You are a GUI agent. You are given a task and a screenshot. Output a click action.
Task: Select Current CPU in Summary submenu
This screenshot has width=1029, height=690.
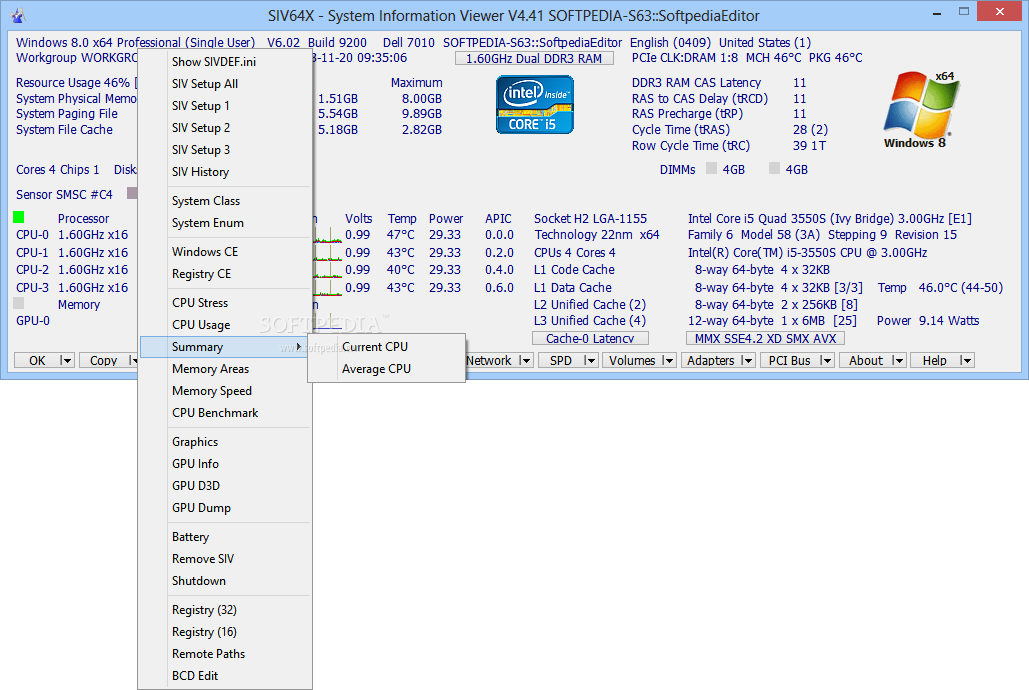387,347
